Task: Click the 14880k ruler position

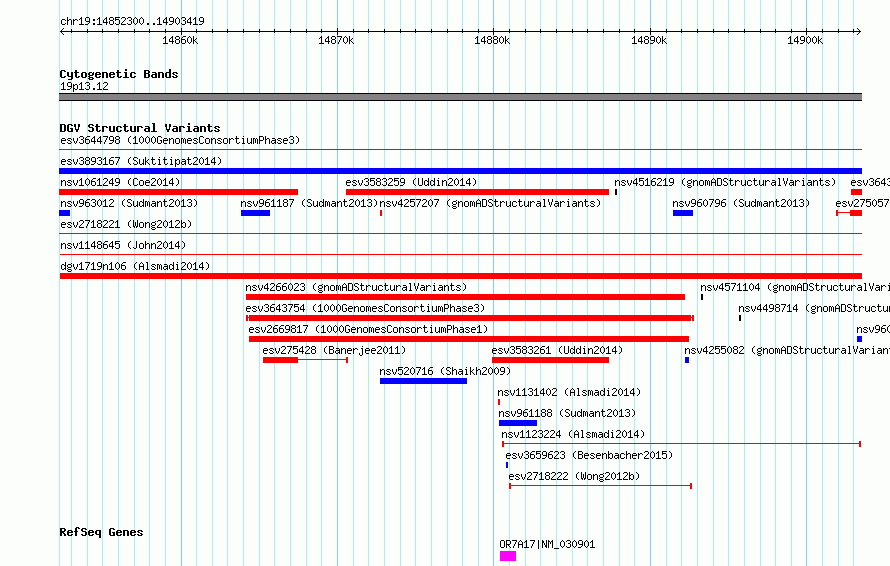Action: [x=492, y=40]
